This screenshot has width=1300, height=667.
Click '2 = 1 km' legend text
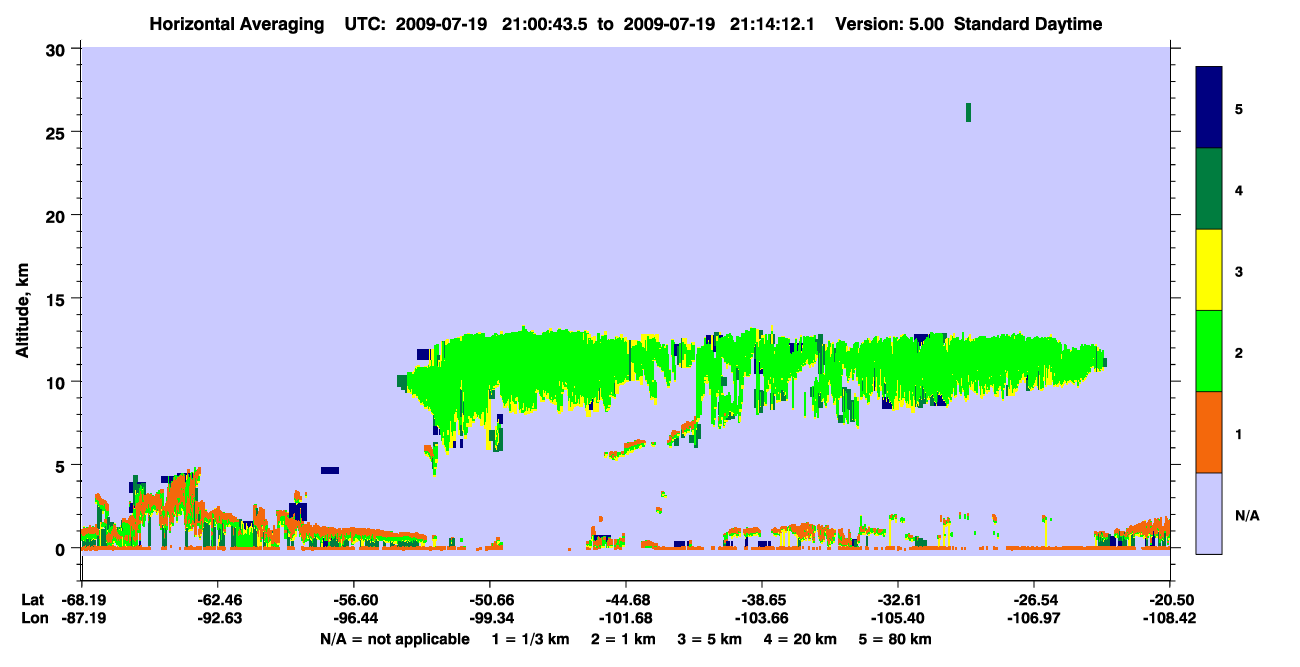pyautogui.click(x=624, y=639)
